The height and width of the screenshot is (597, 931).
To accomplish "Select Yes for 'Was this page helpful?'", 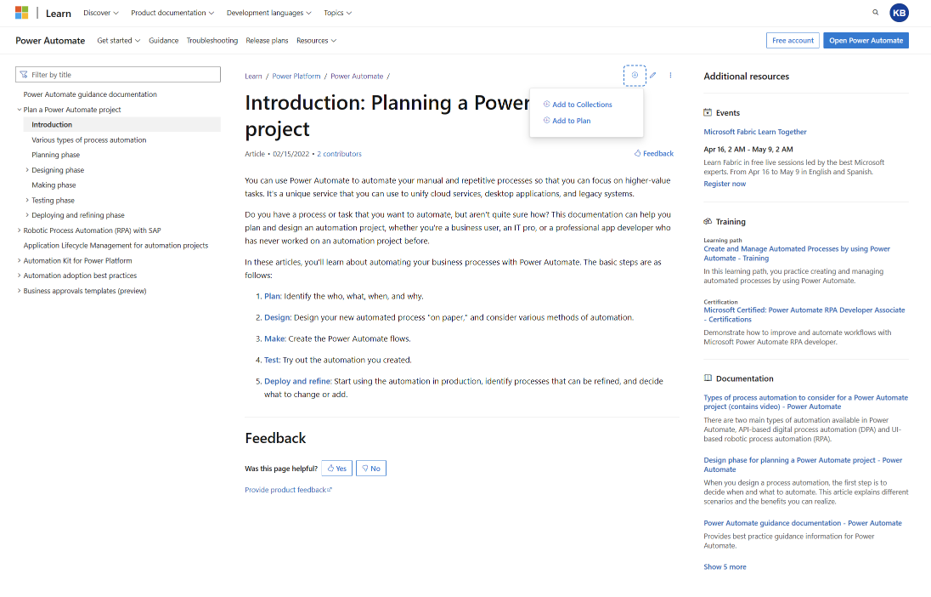I will tap(336, 467).
